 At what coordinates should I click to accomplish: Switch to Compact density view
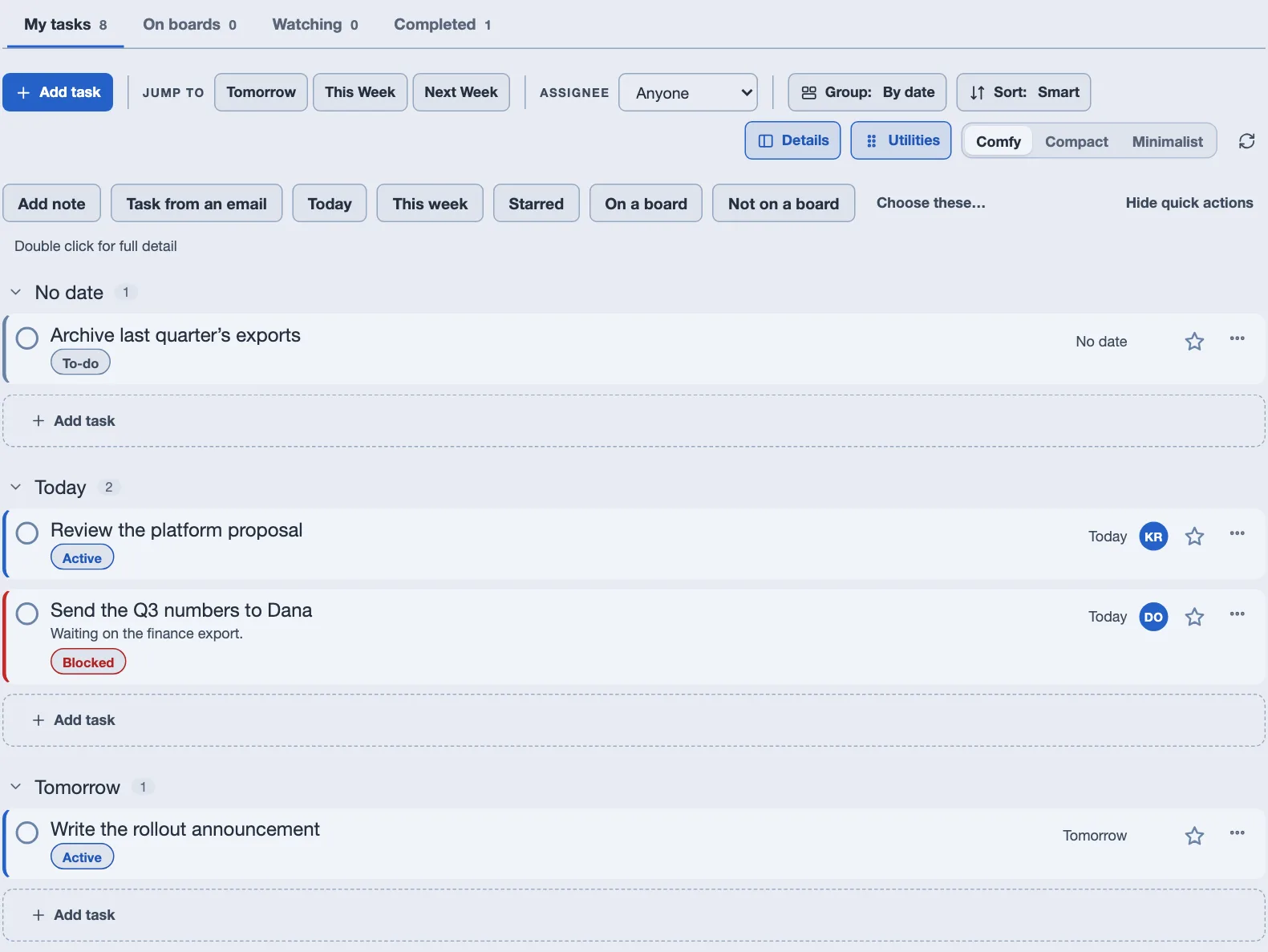click(1076, 141)
